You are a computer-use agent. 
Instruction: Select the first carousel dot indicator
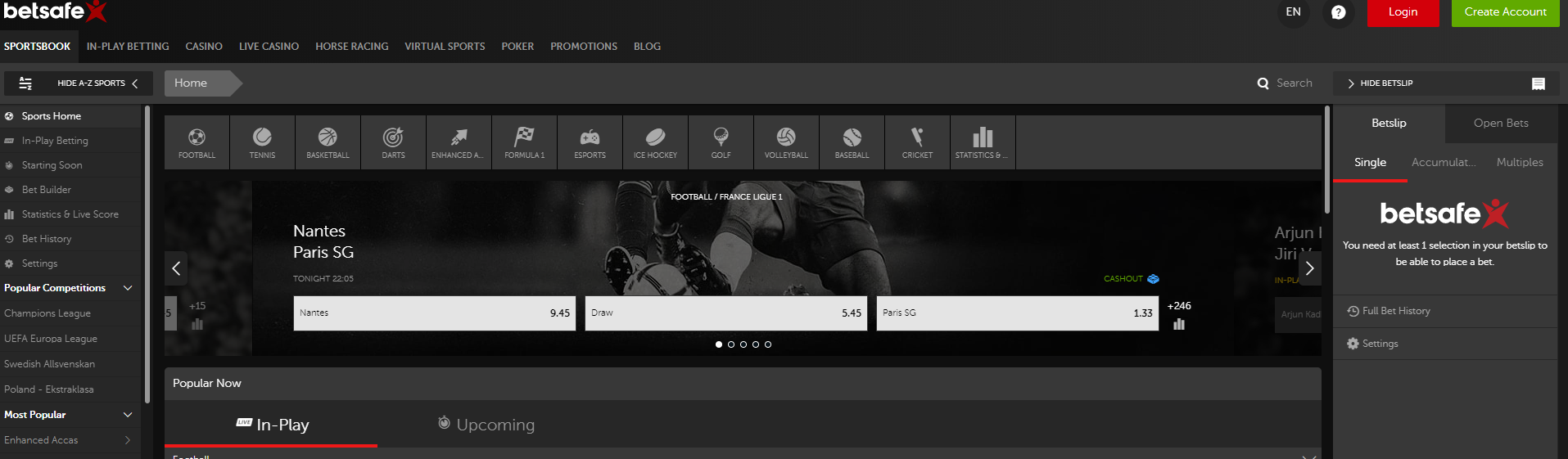[719, 344]
